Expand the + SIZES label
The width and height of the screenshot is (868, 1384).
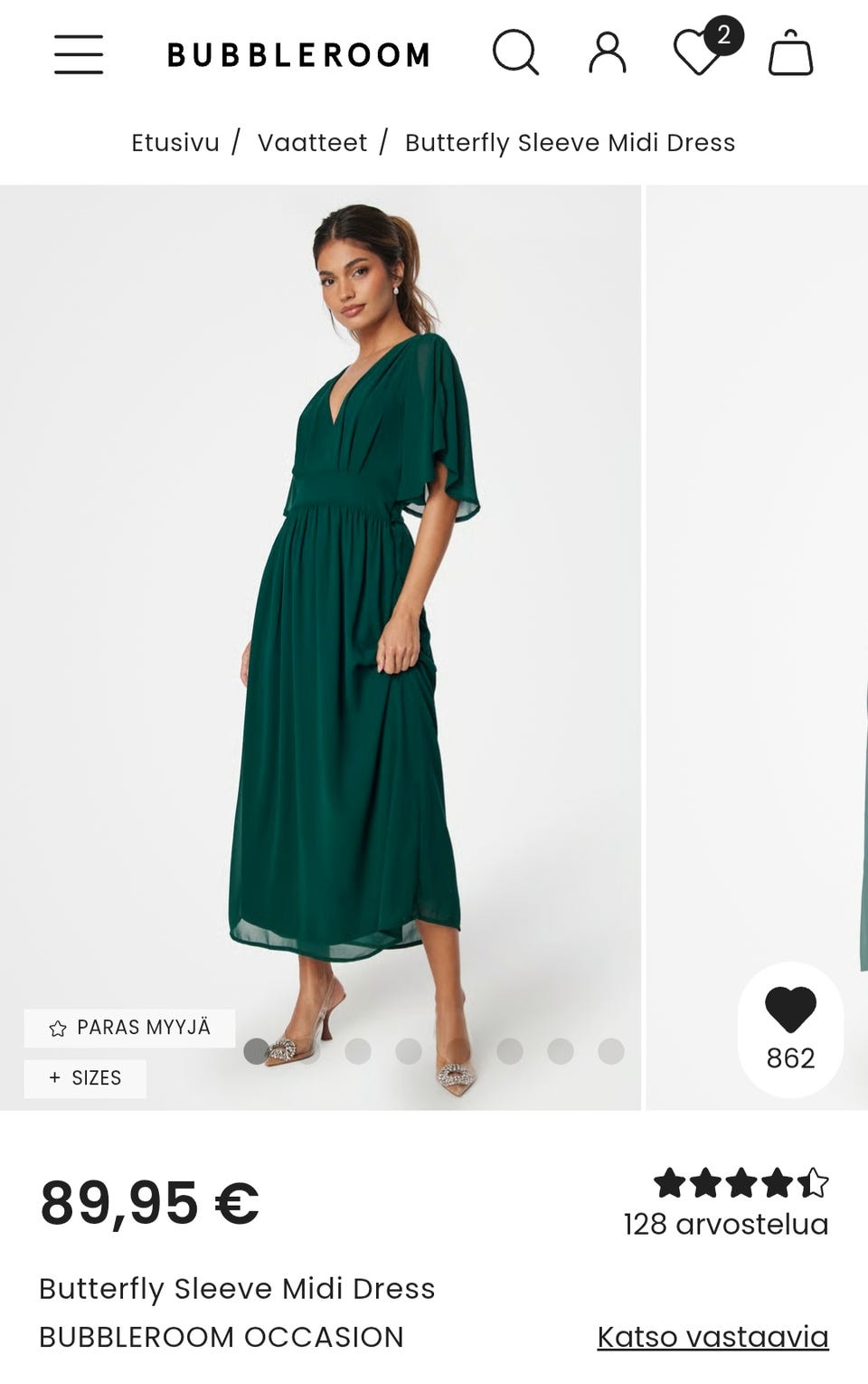[x=85, y=1077]
